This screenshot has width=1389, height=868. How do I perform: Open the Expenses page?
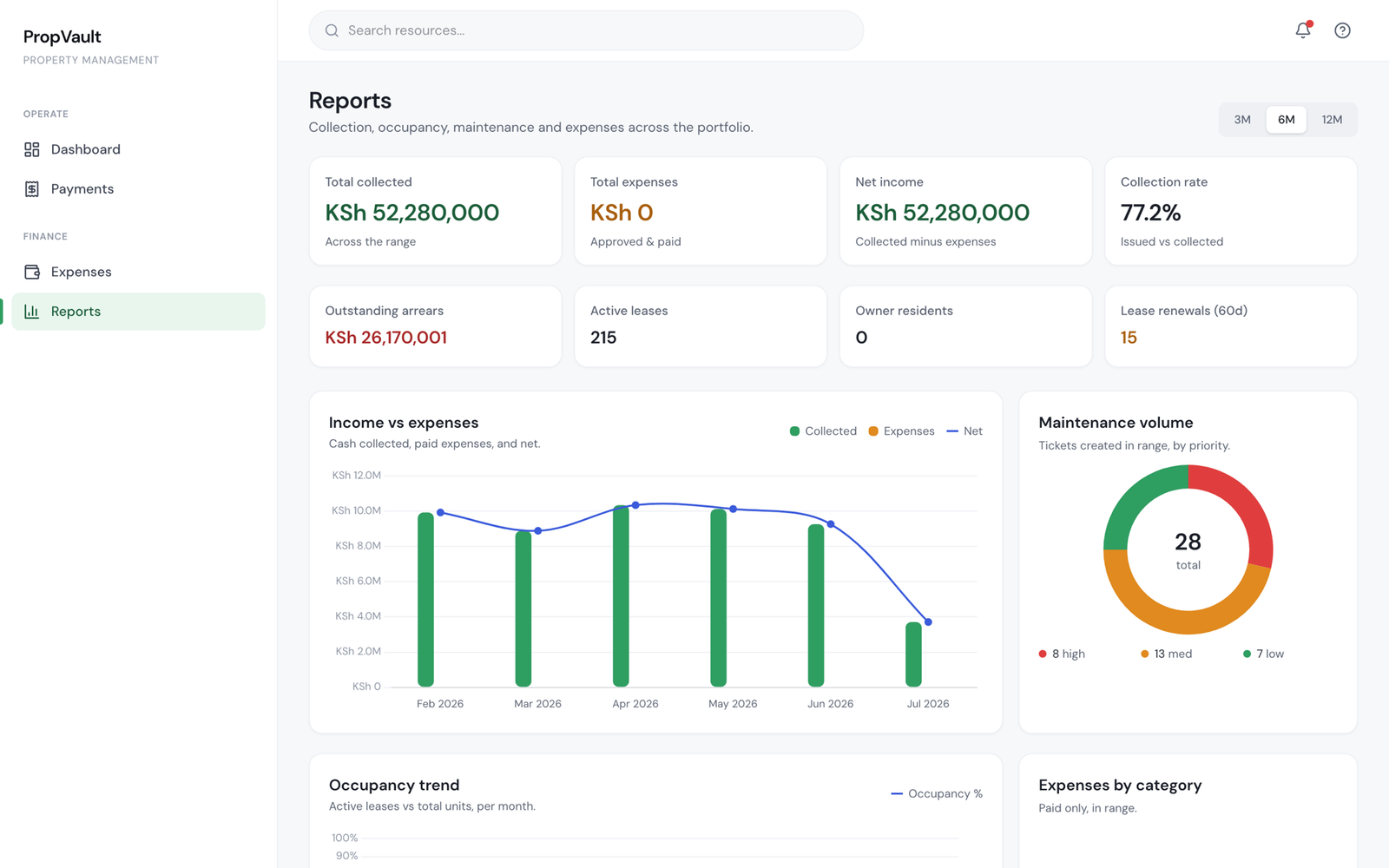click(x=138, y=272)
